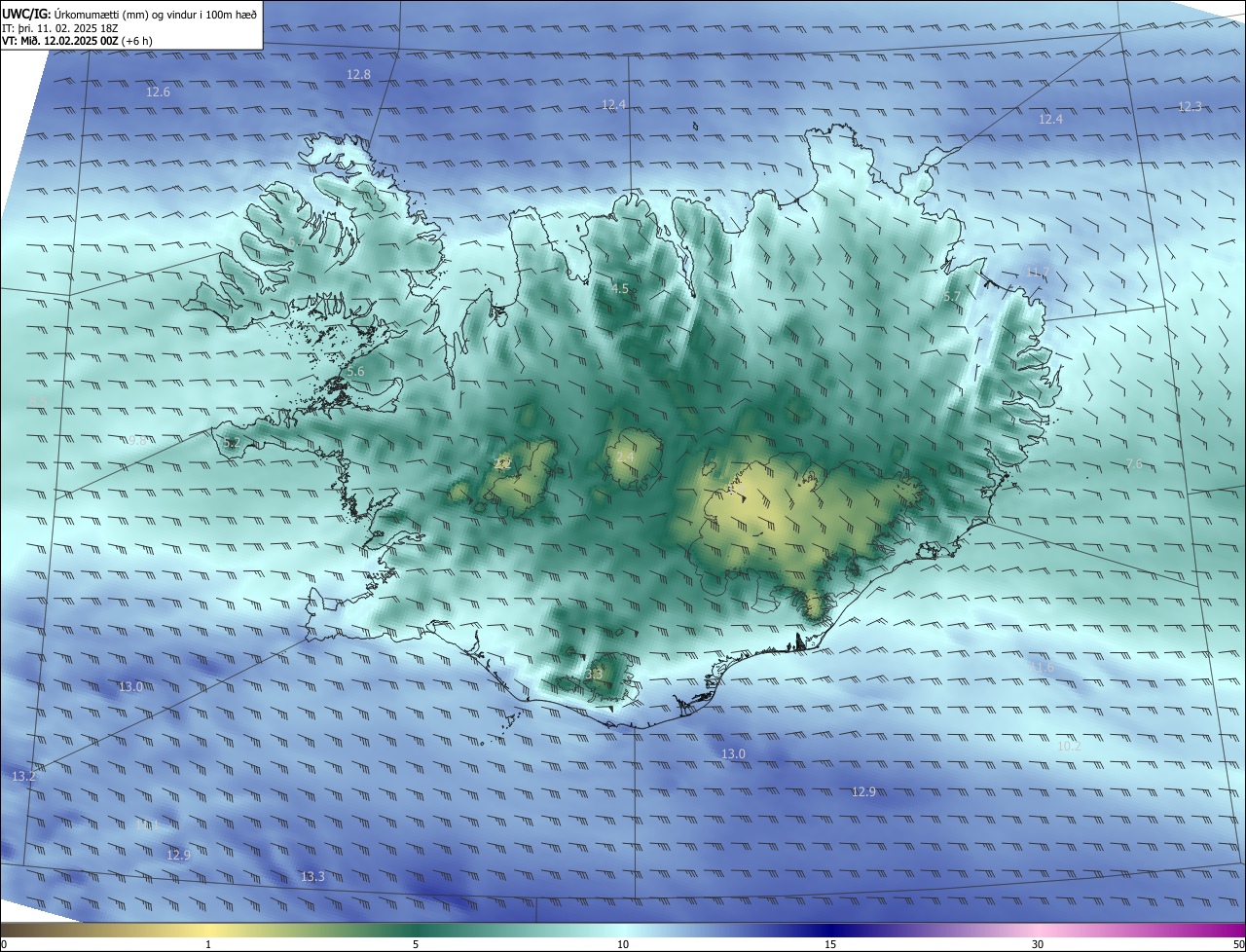Screen dimensions: 1246x952
Task: Click the 12.9 value south of the 13.0 offshore
Action: 863,792
